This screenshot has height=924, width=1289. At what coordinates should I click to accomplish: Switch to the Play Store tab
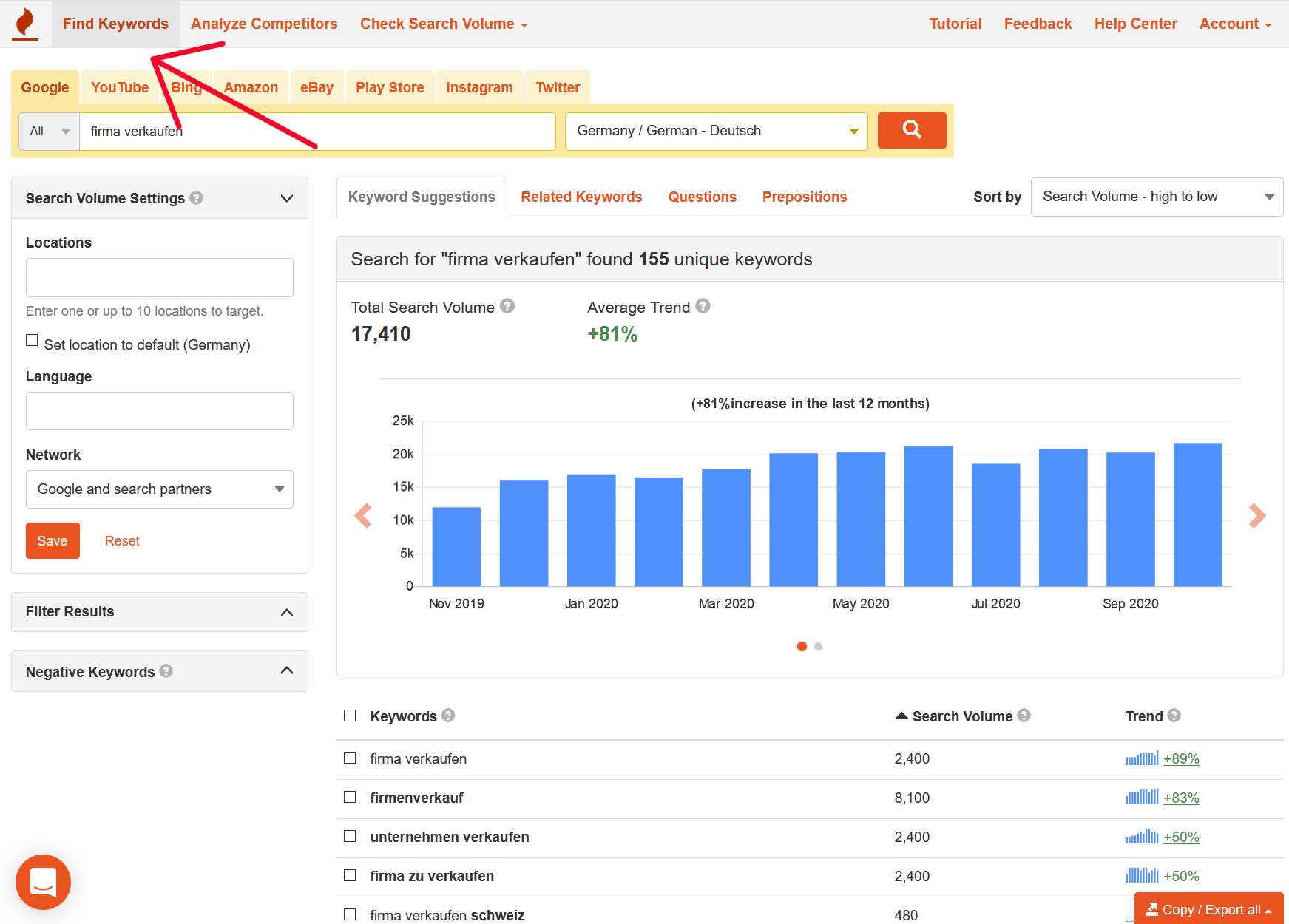(x=390, y=87)
